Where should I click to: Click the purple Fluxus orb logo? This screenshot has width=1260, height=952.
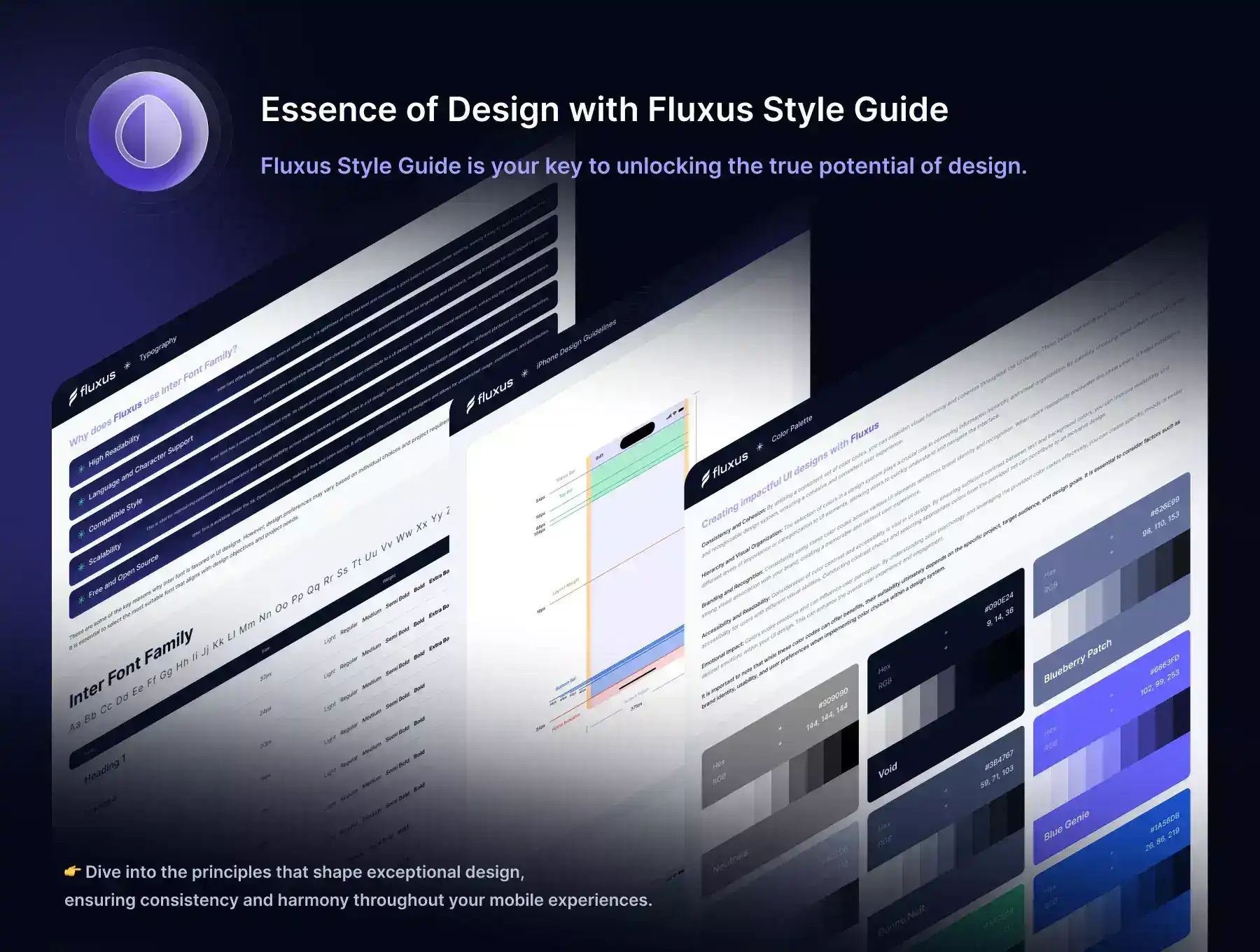tap(148, 131)
